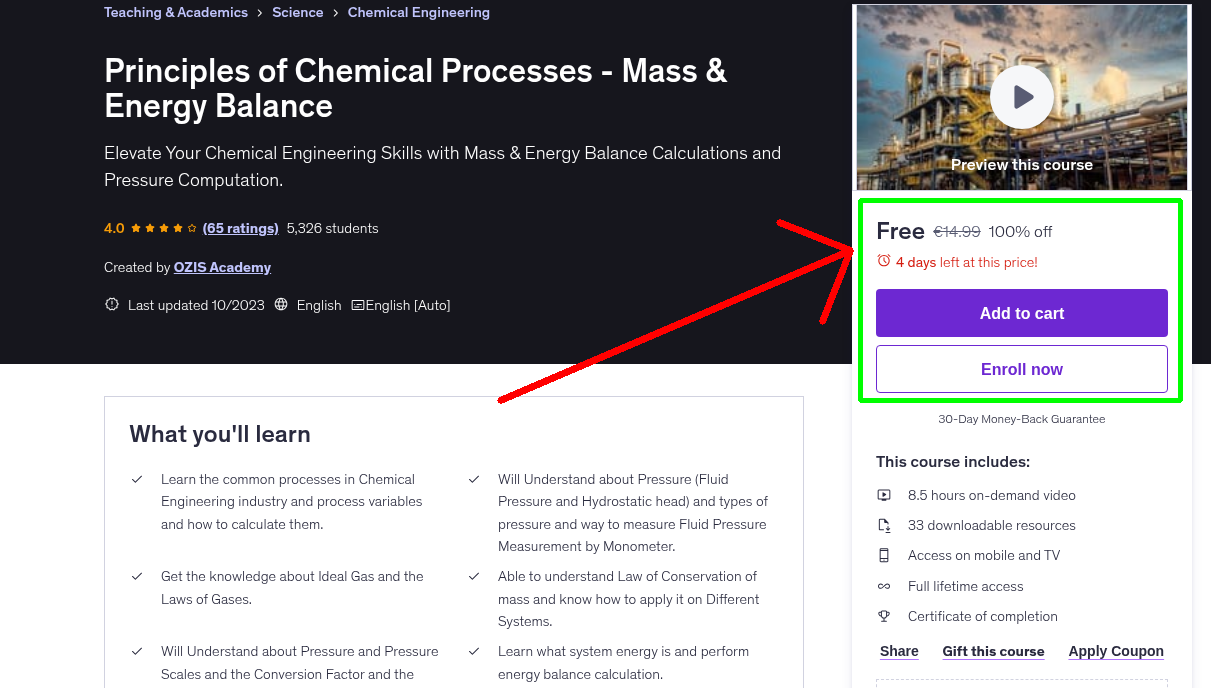Navigate to Chemical Engineering breadcrumb

click(418, 12)
